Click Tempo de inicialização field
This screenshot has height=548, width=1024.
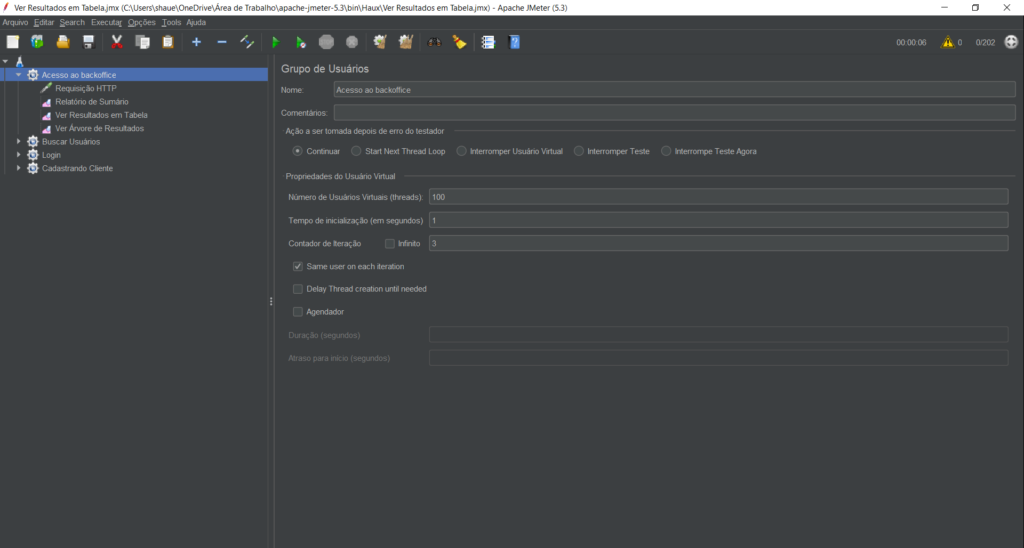[x=718, y=220]
